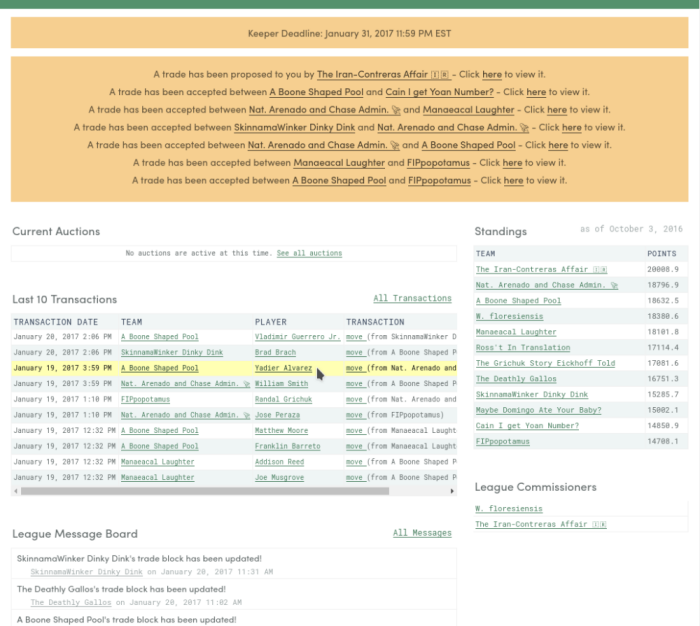Open A Boone Shaped Pool in Standings

click(x=518, y=300)
